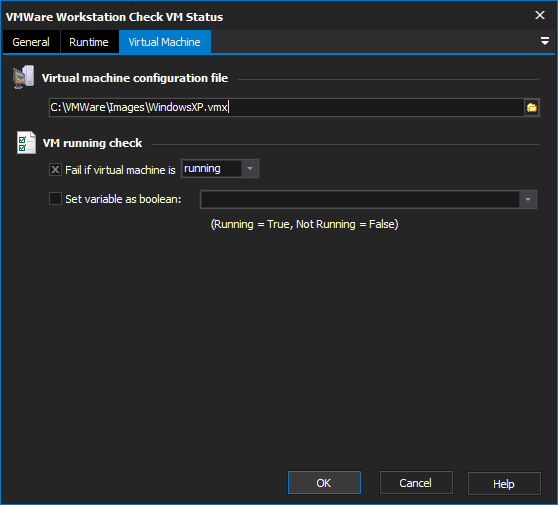Click the virtual machine computer icon
Screen dimensions: 558x505
click(x=24, y=77)
